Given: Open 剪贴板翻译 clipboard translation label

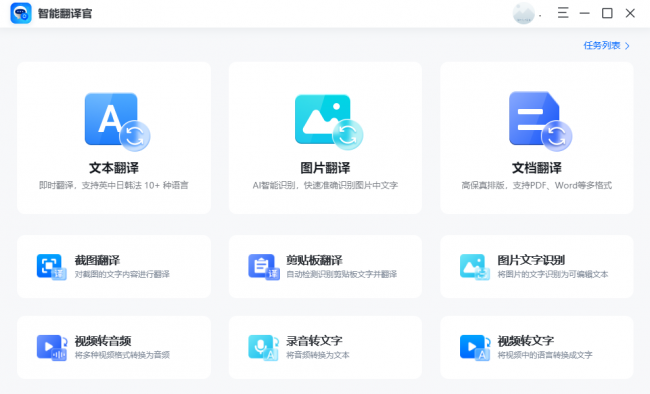Looking at the screenshot, I should (314, 260).
